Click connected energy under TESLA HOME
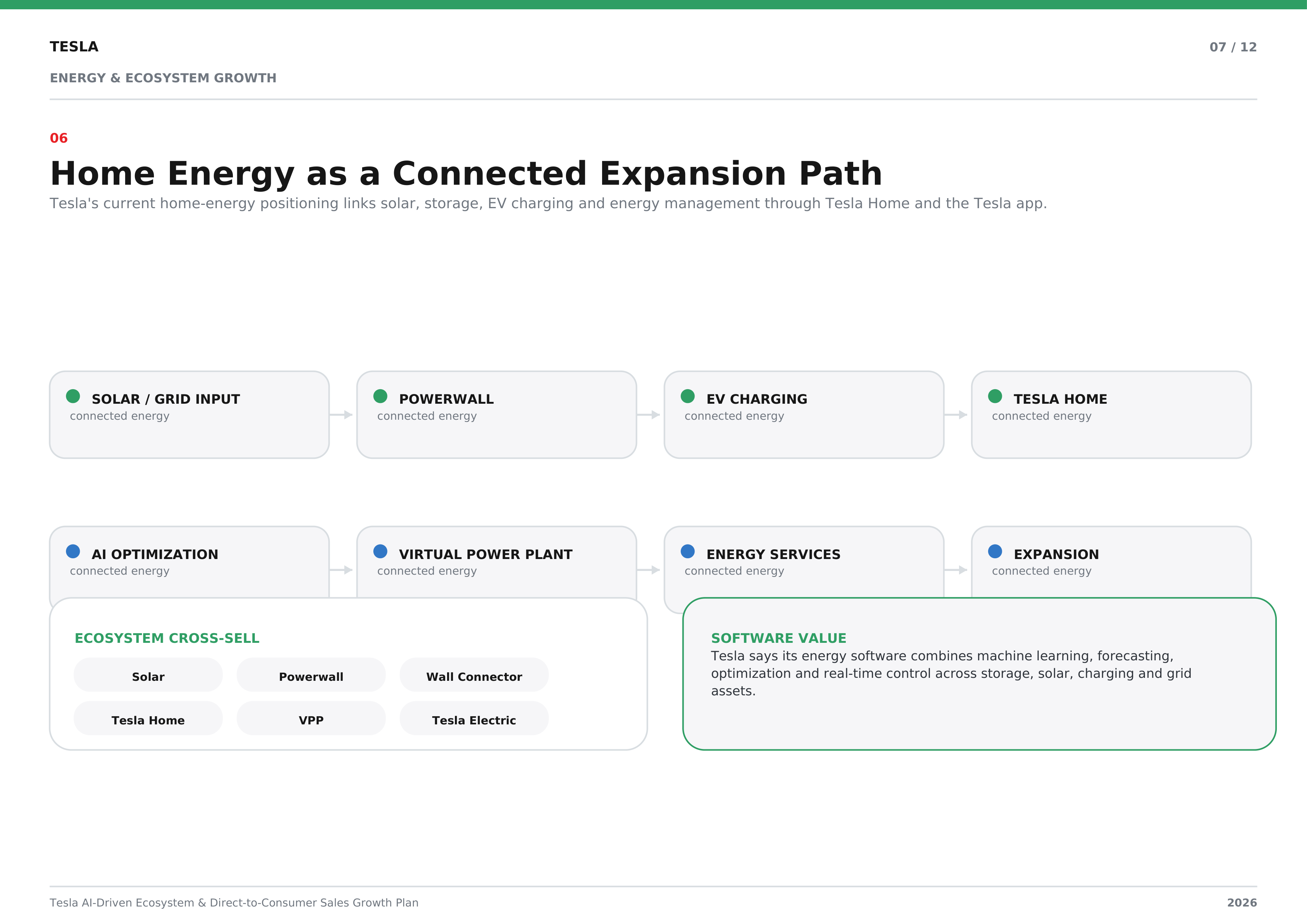Viewport: 1307px width, 924px height. point(1042,416)
